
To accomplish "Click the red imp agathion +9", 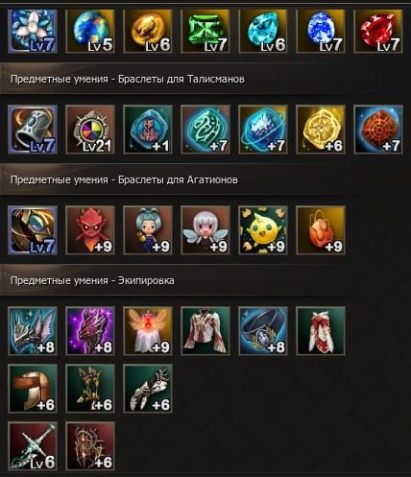I will pos(90,230).
